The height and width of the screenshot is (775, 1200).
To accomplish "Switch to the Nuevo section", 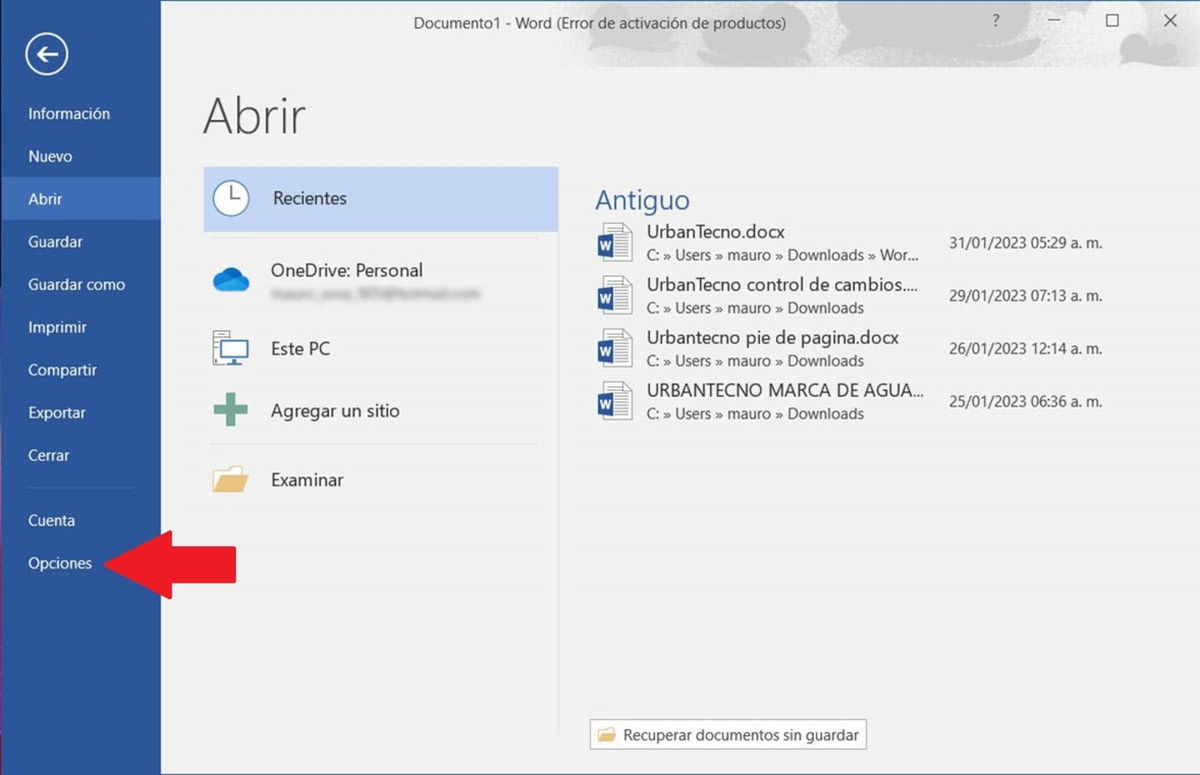I will coord(51,156).
